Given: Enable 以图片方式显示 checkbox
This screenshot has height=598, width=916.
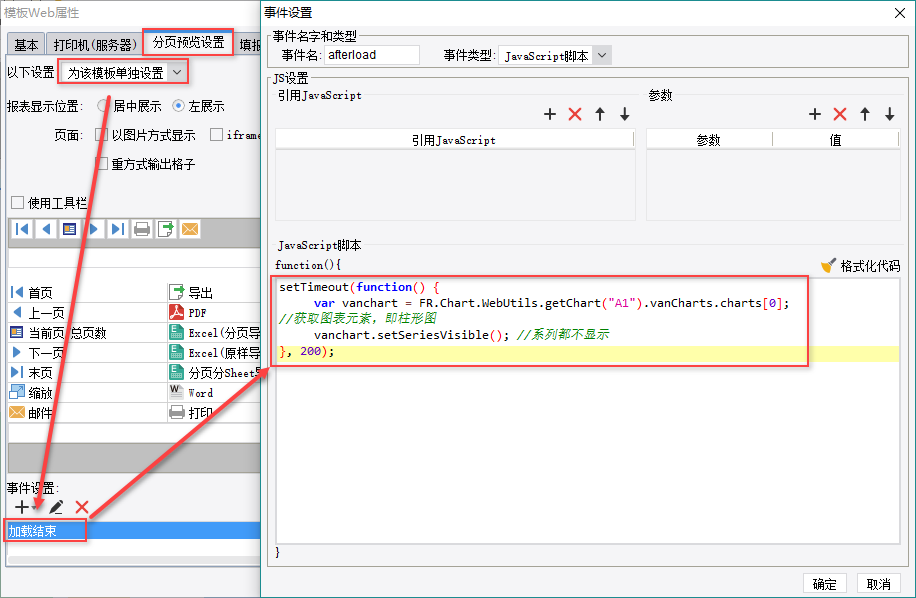Looking at the screenshot, I should (x=102, y=135).
